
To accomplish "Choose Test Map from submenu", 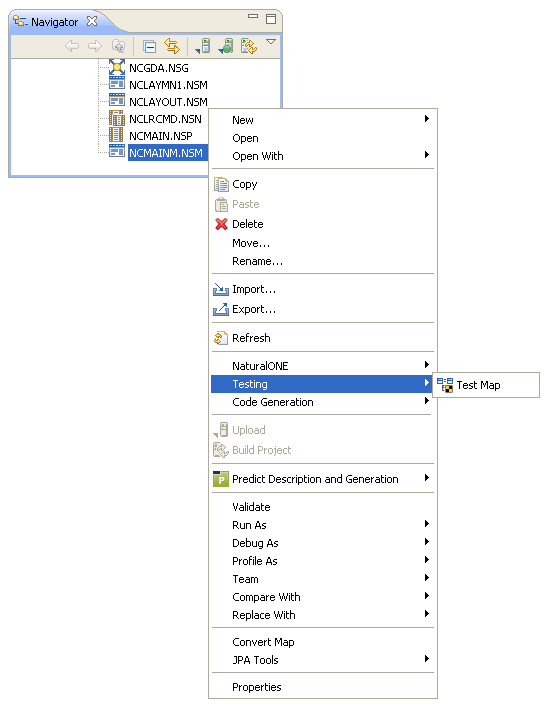I will pos(486,385).
